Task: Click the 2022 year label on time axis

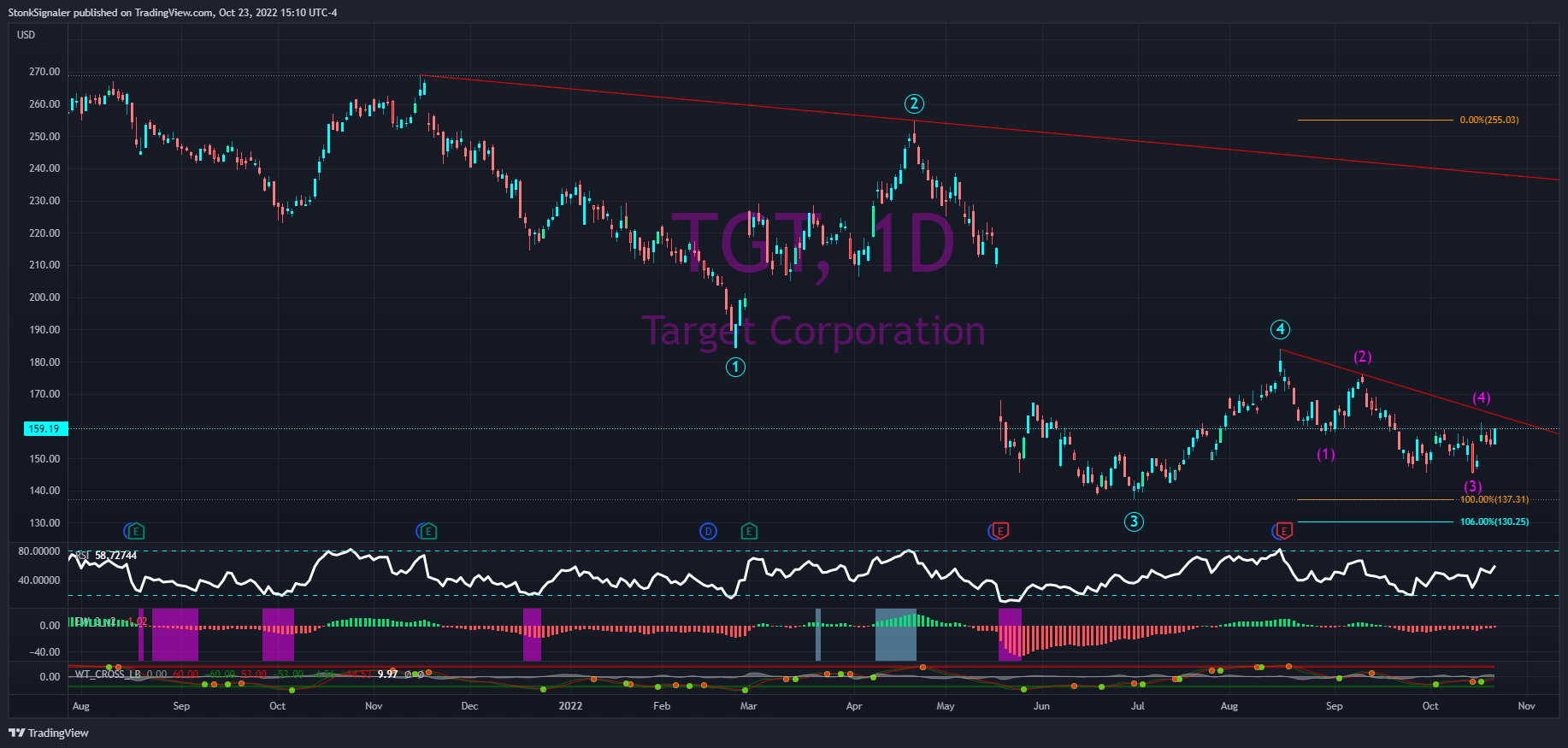Action: point(570,706)
